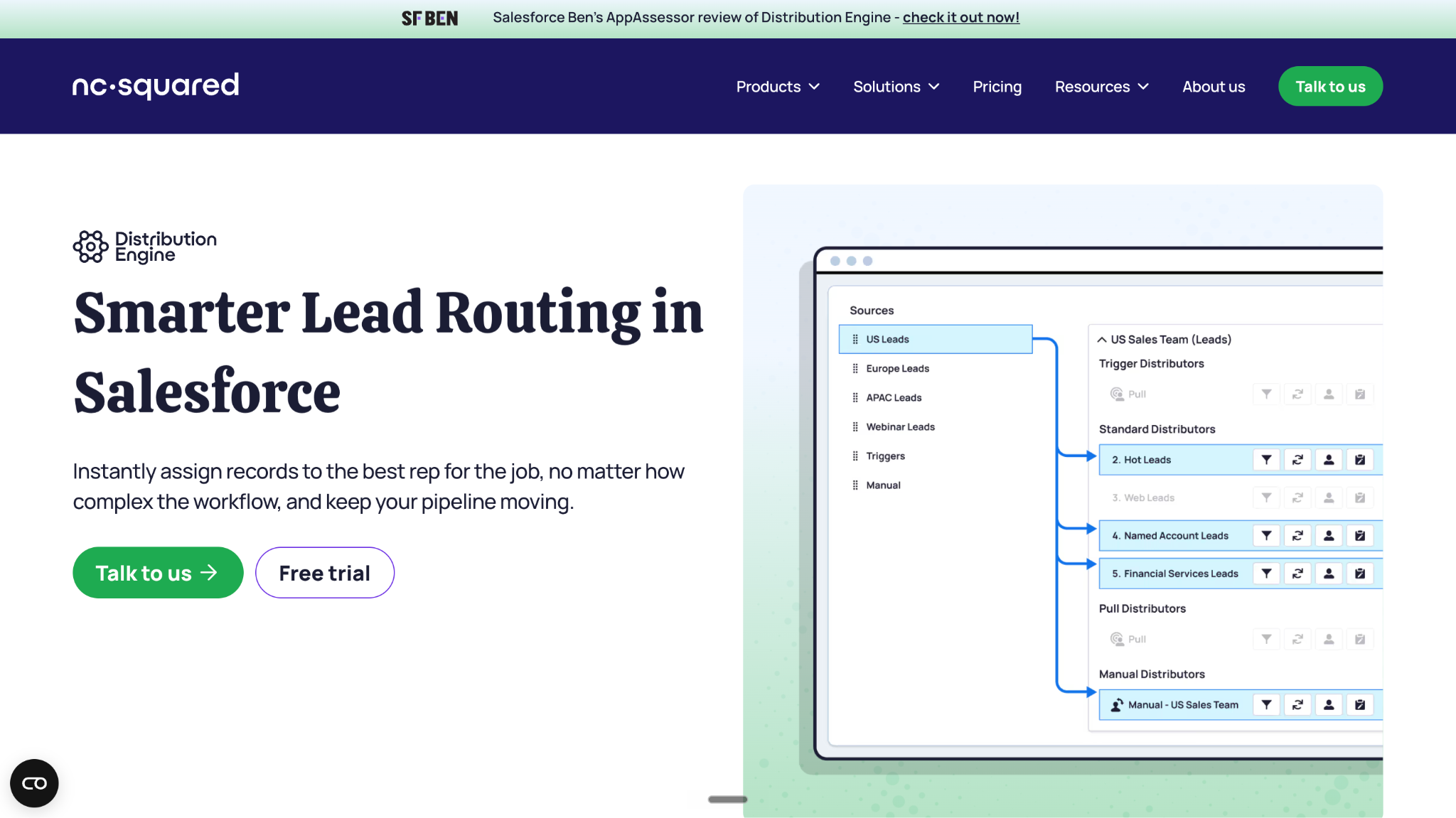The height and width of the screenshot is (818, 1456).
Task: Open the Products dropdown menu
Action: tap(778, 87)
